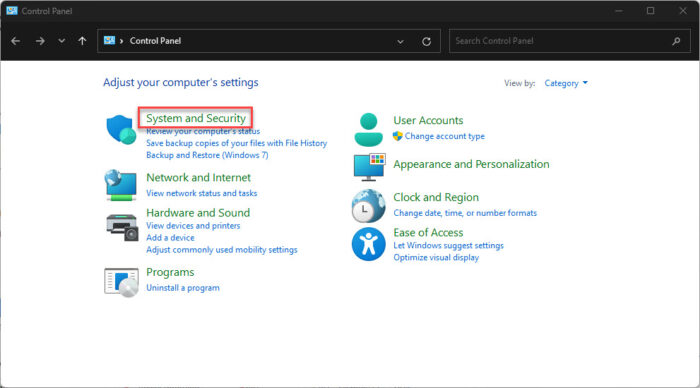Refresh the Control Panel view
This screenshot has height=388, width=700.
click(426, 41)
